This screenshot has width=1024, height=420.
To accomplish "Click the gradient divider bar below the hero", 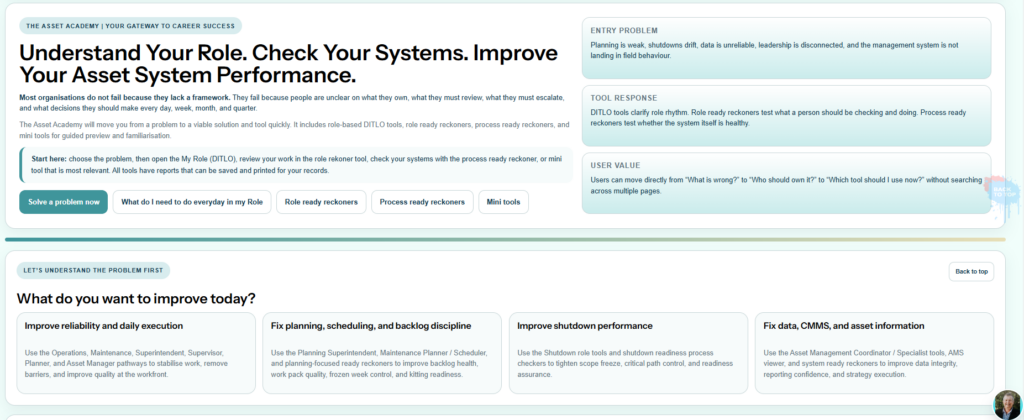I will [x=505, y=240].
